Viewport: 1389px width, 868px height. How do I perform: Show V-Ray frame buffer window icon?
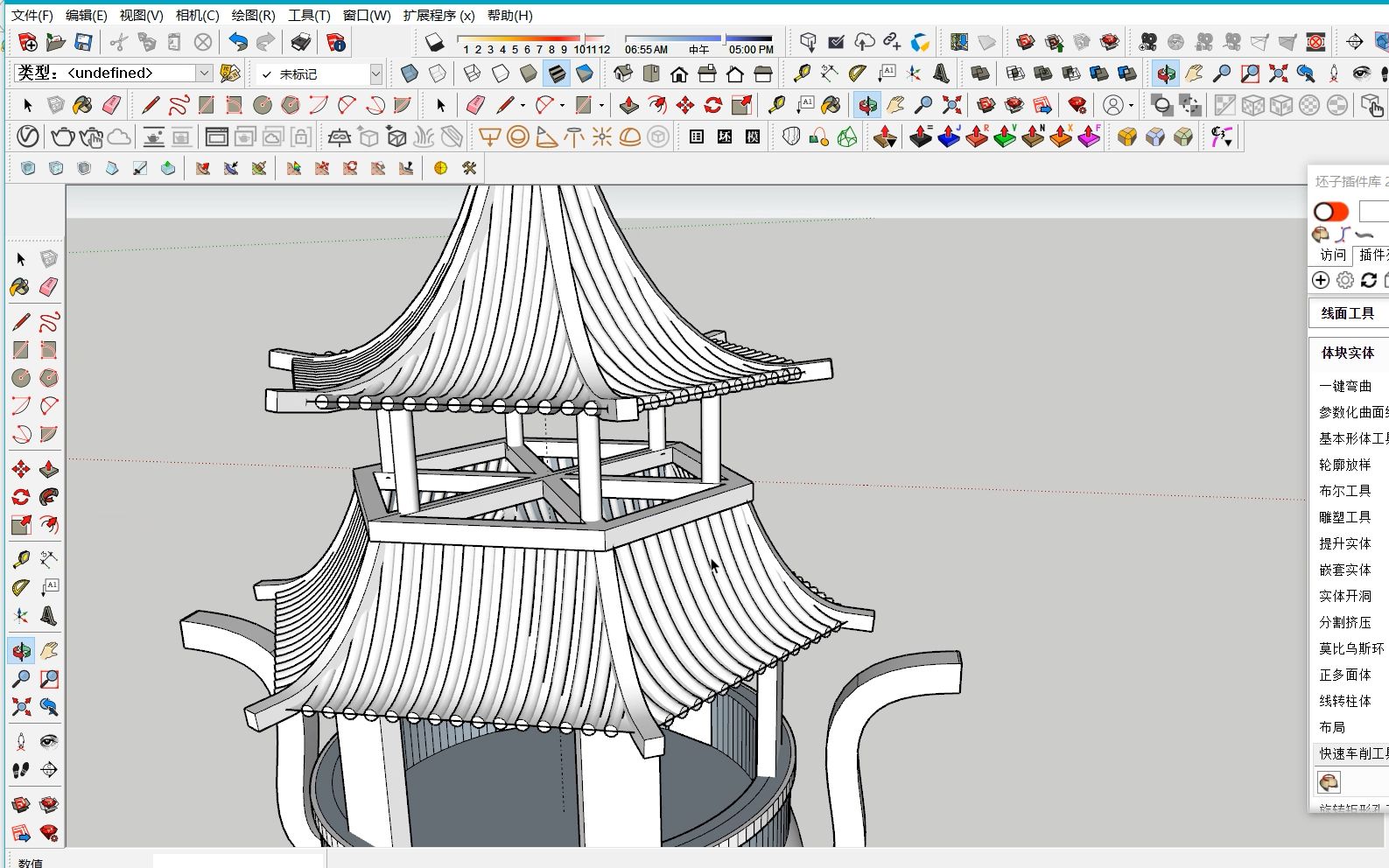216,136
